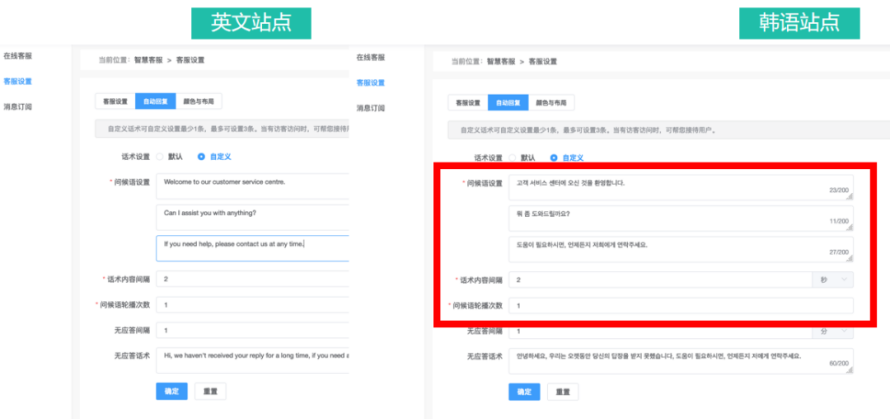Open 消息订阅 in the English site sidebar
The width and height of the screenshot is (890, 419).
(18, 107)
